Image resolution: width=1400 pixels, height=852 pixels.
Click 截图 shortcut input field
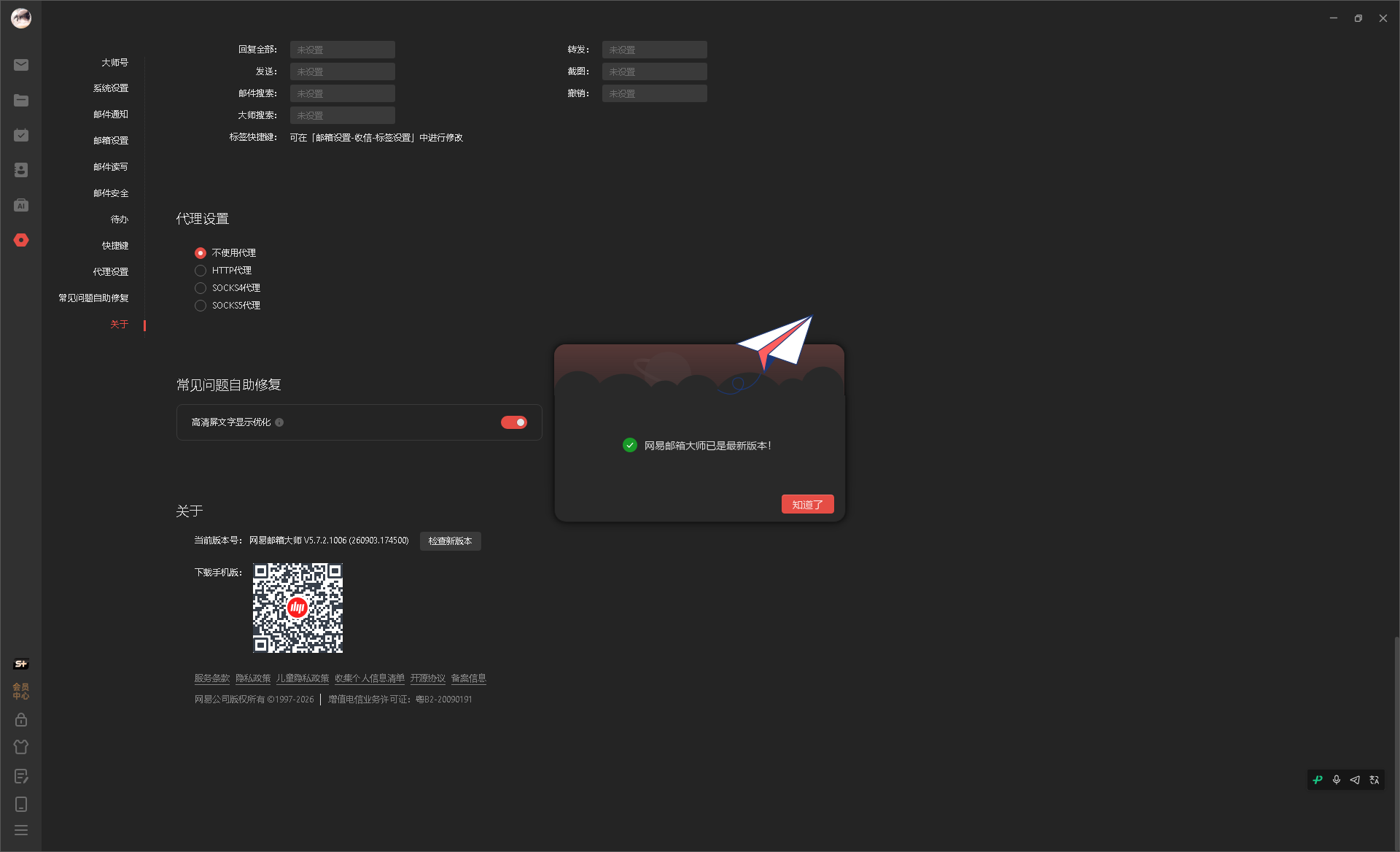(x=655, y=71)
